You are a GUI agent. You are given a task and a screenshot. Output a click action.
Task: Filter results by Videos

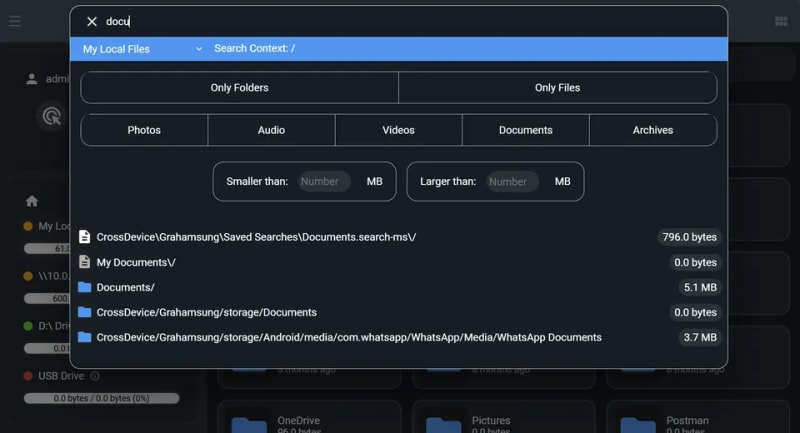pos(398,130)
